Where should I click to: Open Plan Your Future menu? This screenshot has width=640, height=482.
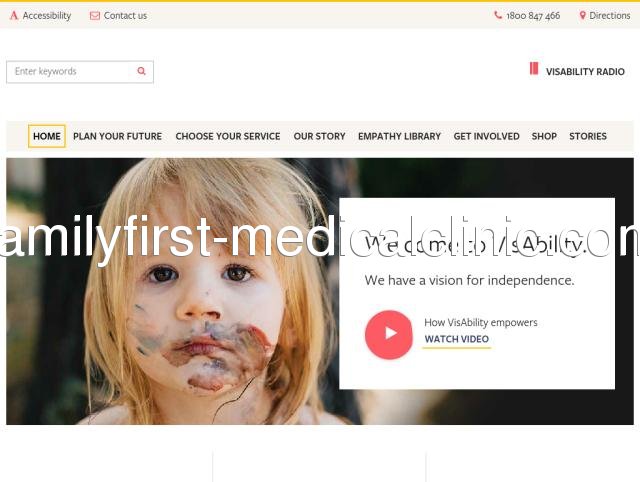tap(118, 136)
